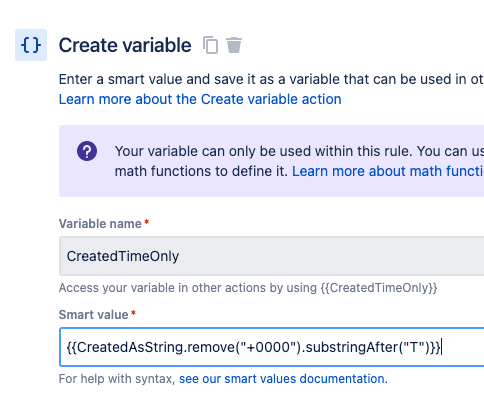Image resolution: width=484 pixels, height=400 pixels.
Task: Click the red asterisk beside Smart value
Action: point(133,313)
